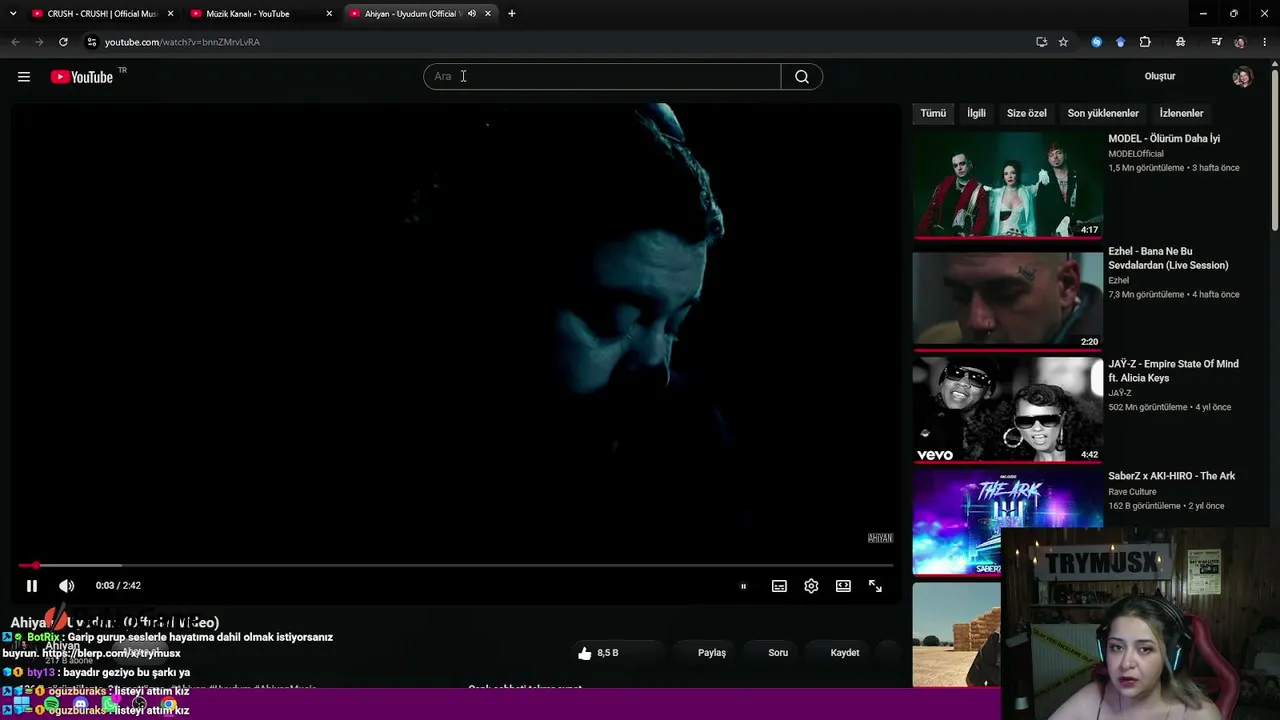Open the Ezhel live session thumbnail
The height and width of the screenshot is (720, 1280).
tap(1007, 299)
